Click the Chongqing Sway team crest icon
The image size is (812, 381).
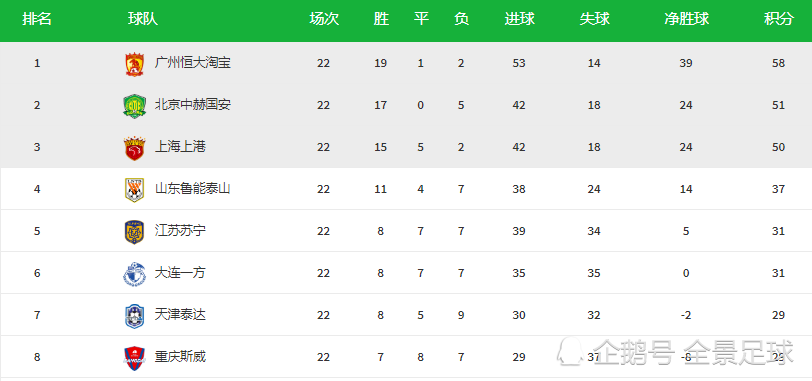pos(134,357)
